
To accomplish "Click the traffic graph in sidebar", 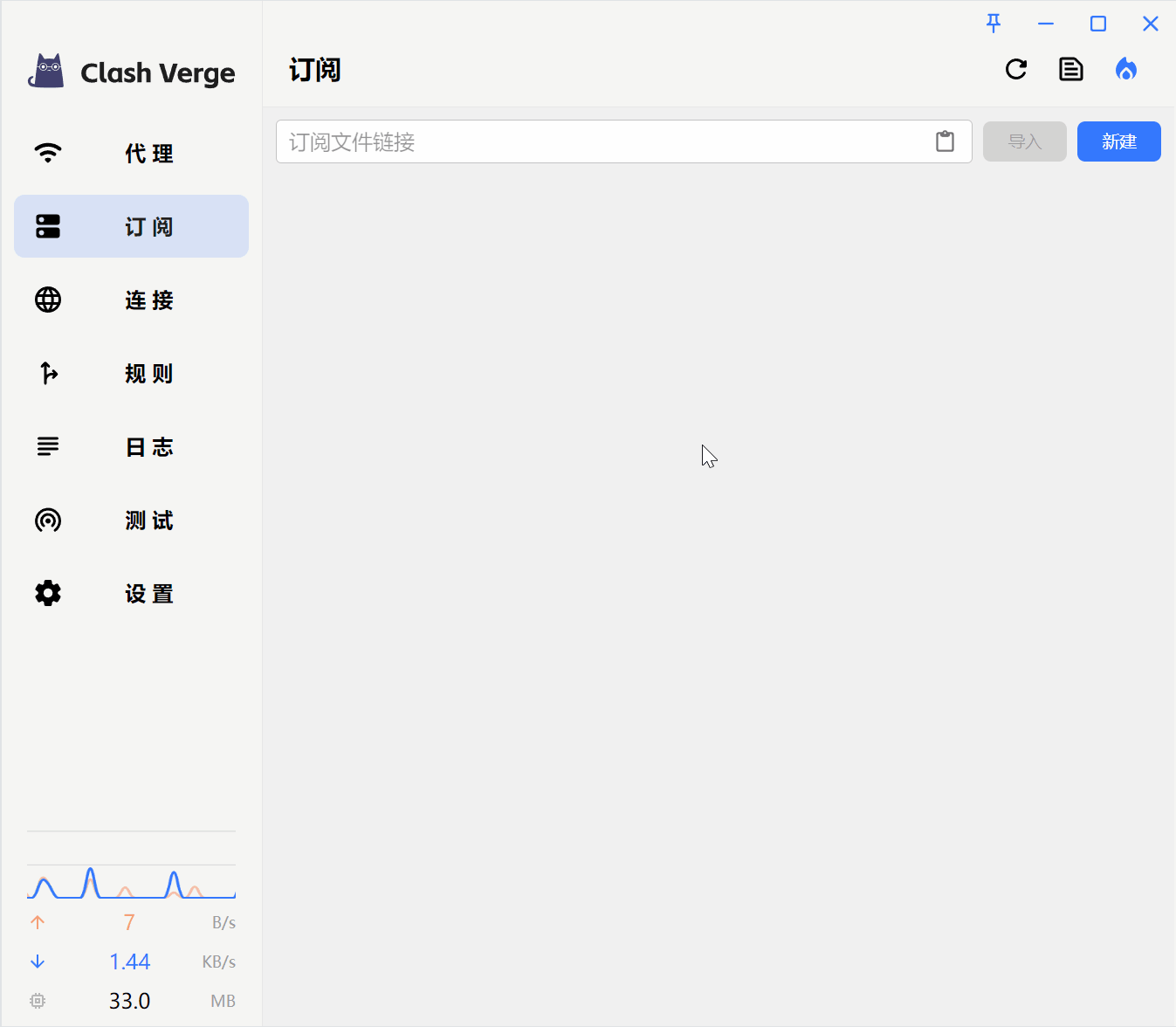I will click(131, 882).
